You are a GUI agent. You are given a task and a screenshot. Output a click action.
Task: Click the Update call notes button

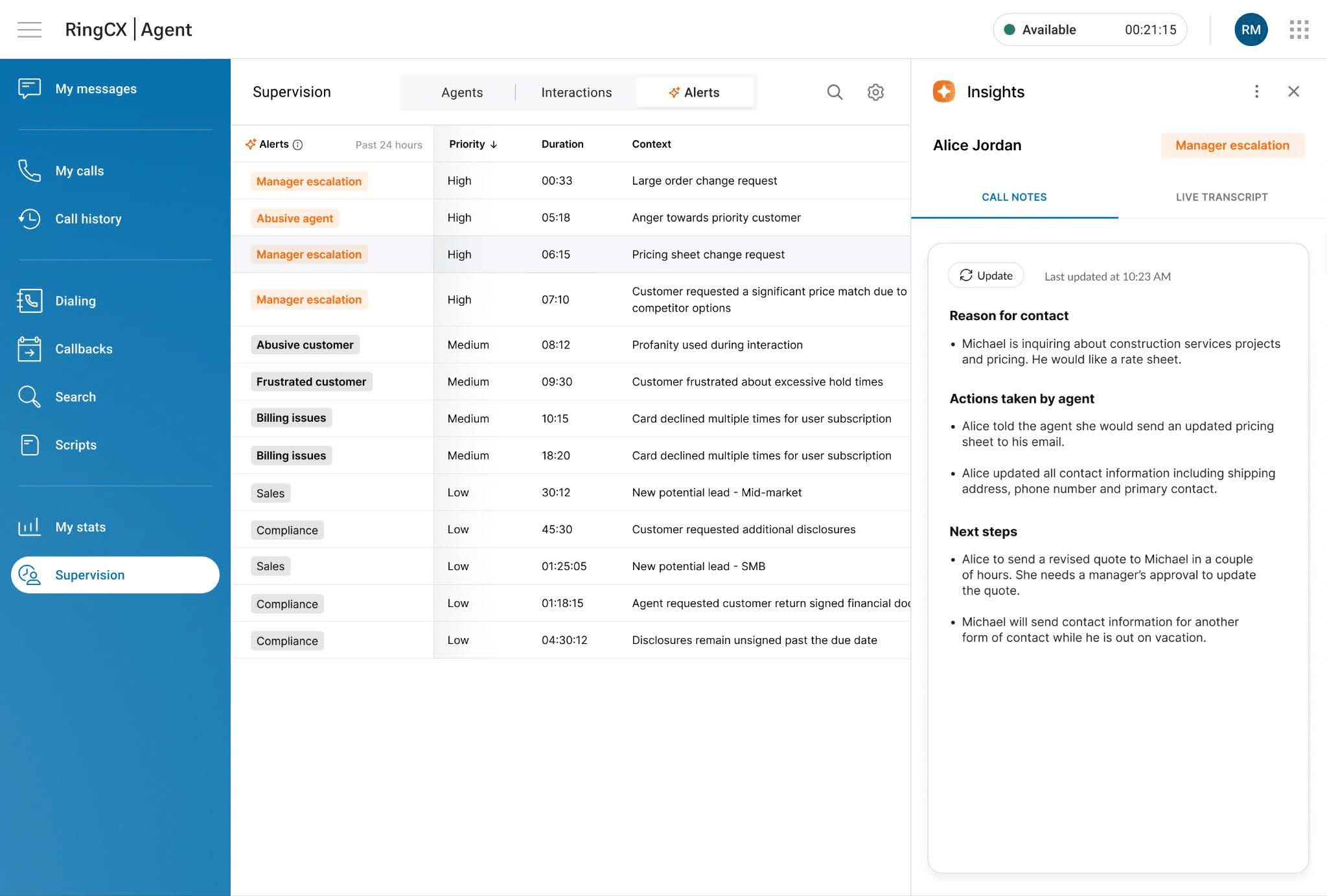point(986,275)
